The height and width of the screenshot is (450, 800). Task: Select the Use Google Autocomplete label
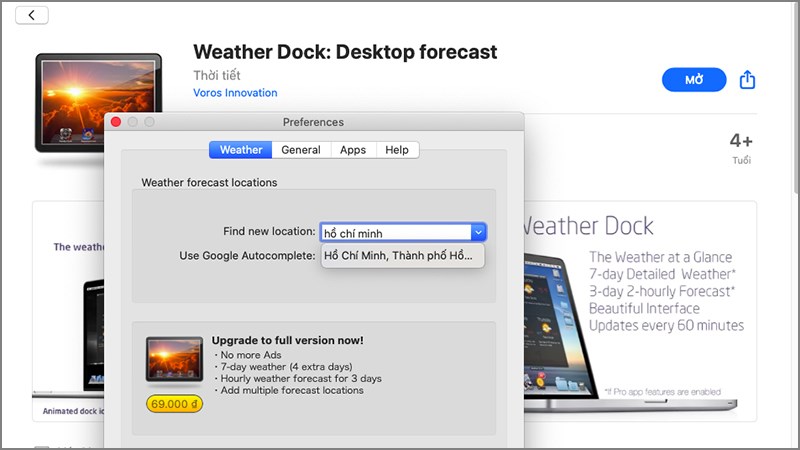pos(247,256)
